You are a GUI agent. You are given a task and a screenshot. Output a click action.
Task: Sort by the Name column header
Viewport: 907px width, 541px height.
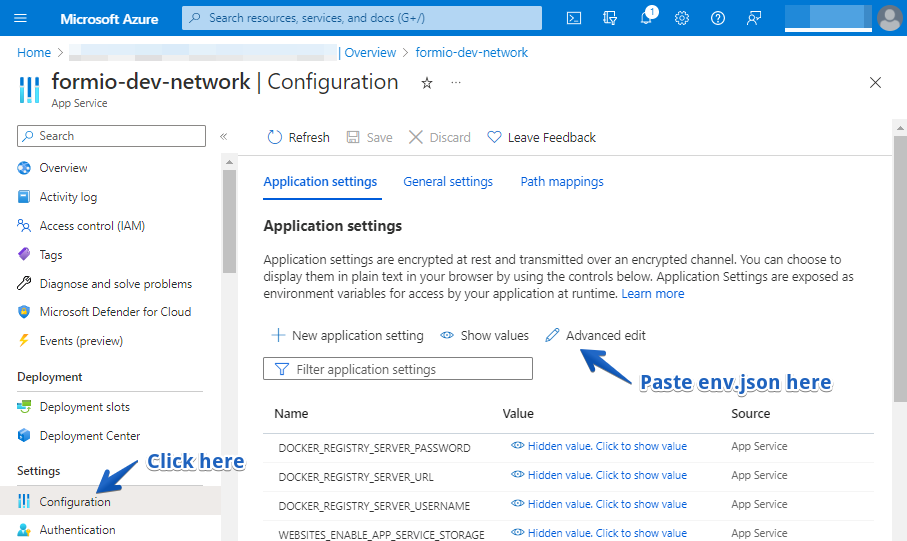click(291, 414)
